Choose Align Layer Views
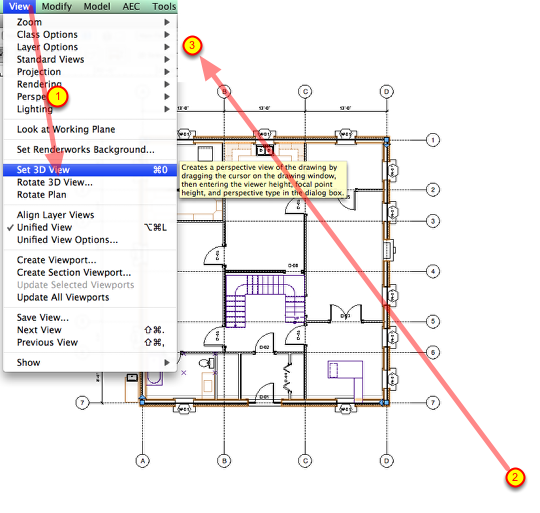540x513 pixels. 90,215
